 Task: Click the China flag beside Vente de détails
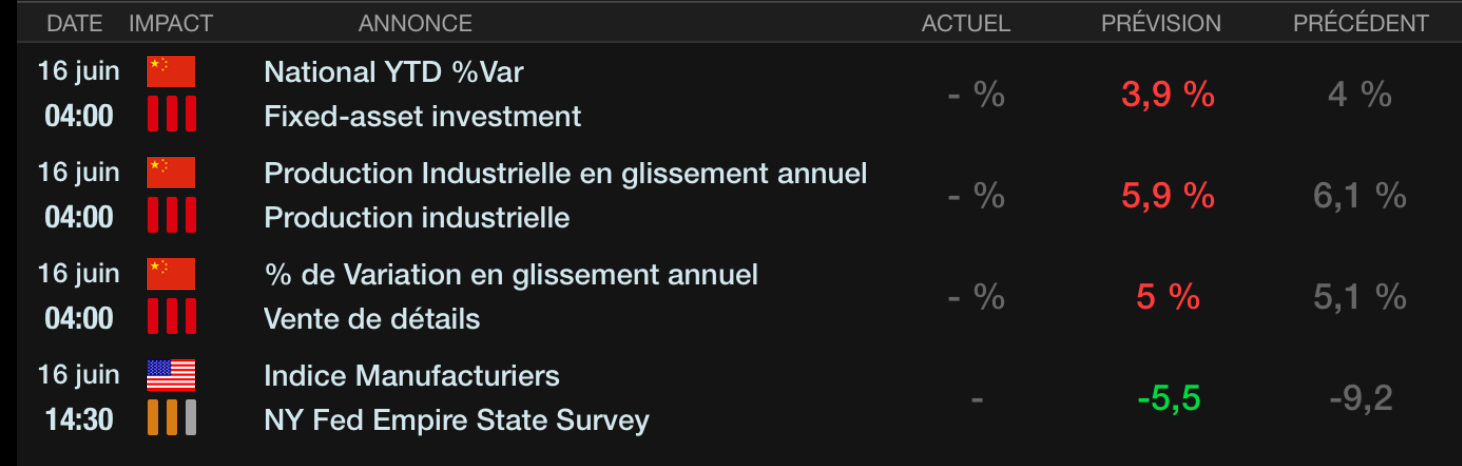click(x=171, y=274)
